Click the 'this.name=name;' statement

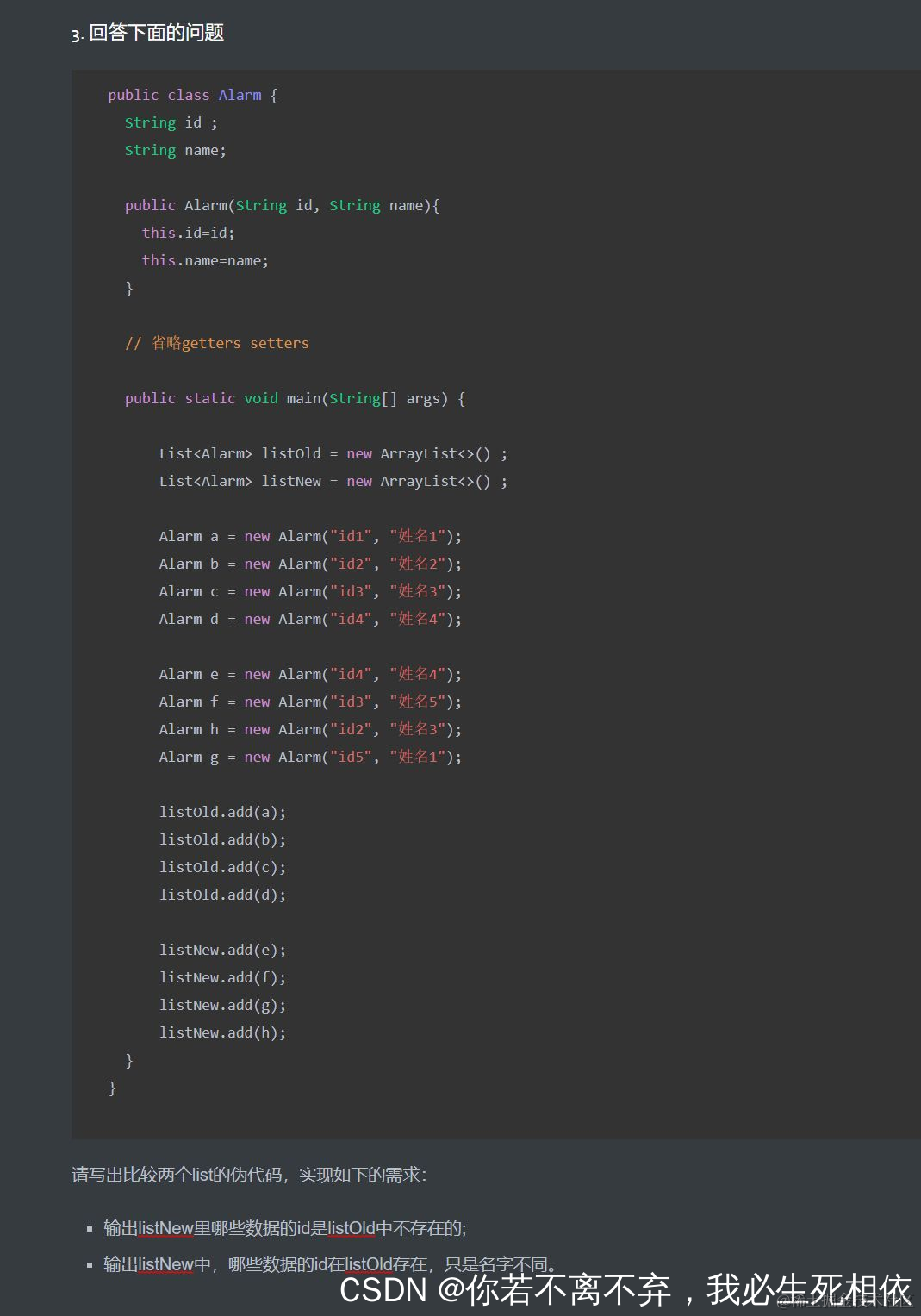[206, 260]
